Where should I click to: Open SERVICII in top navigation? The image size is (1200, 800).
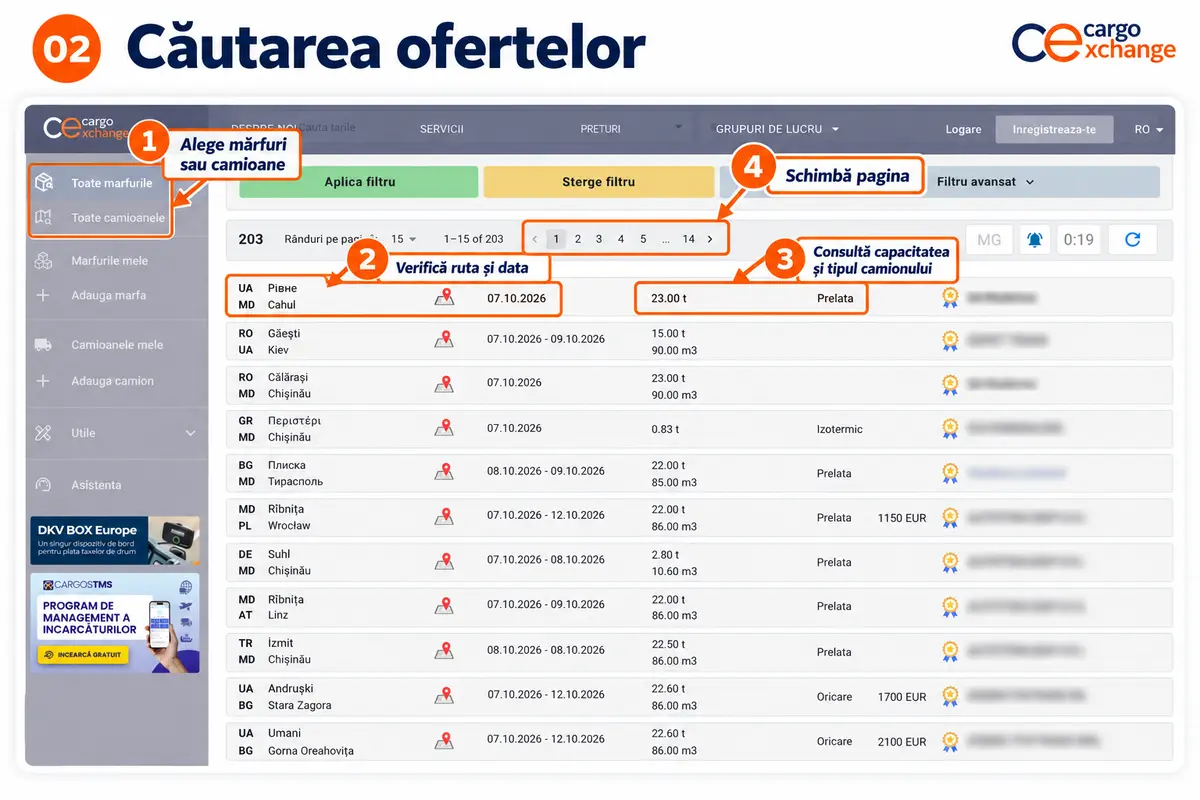(442, 129)
